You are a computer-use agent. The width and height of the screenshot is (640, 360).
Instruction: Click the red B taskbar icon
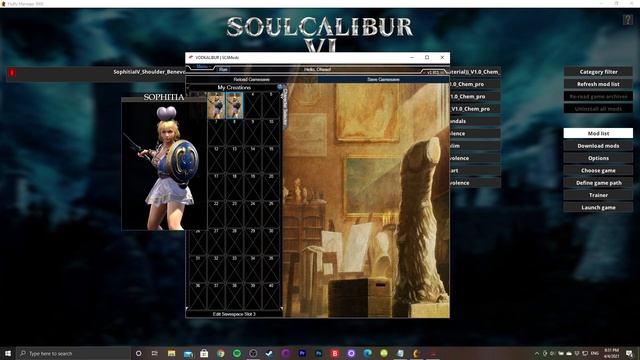pos(335,353)
